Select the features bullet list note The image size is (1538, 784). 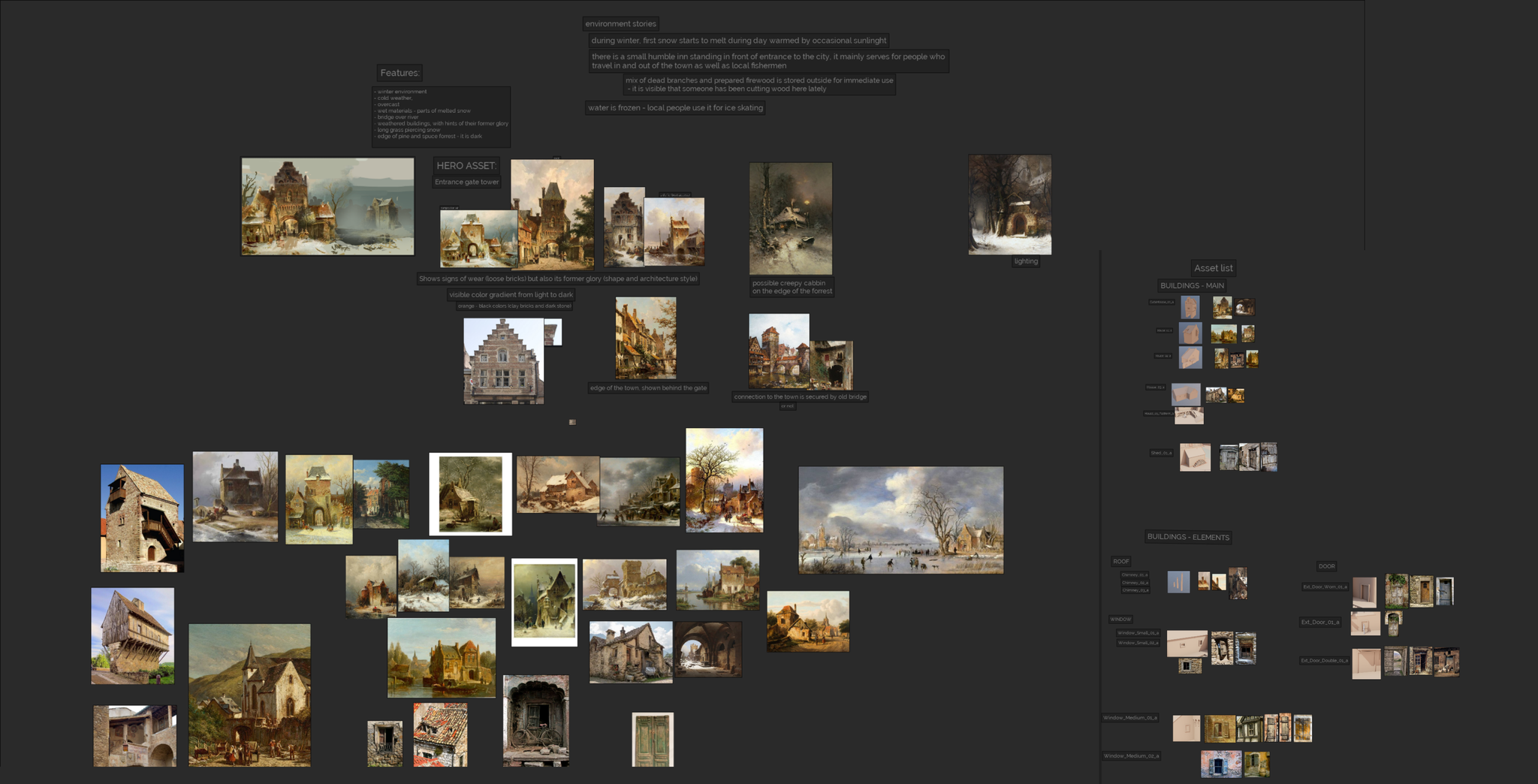[x=442, y=116]
